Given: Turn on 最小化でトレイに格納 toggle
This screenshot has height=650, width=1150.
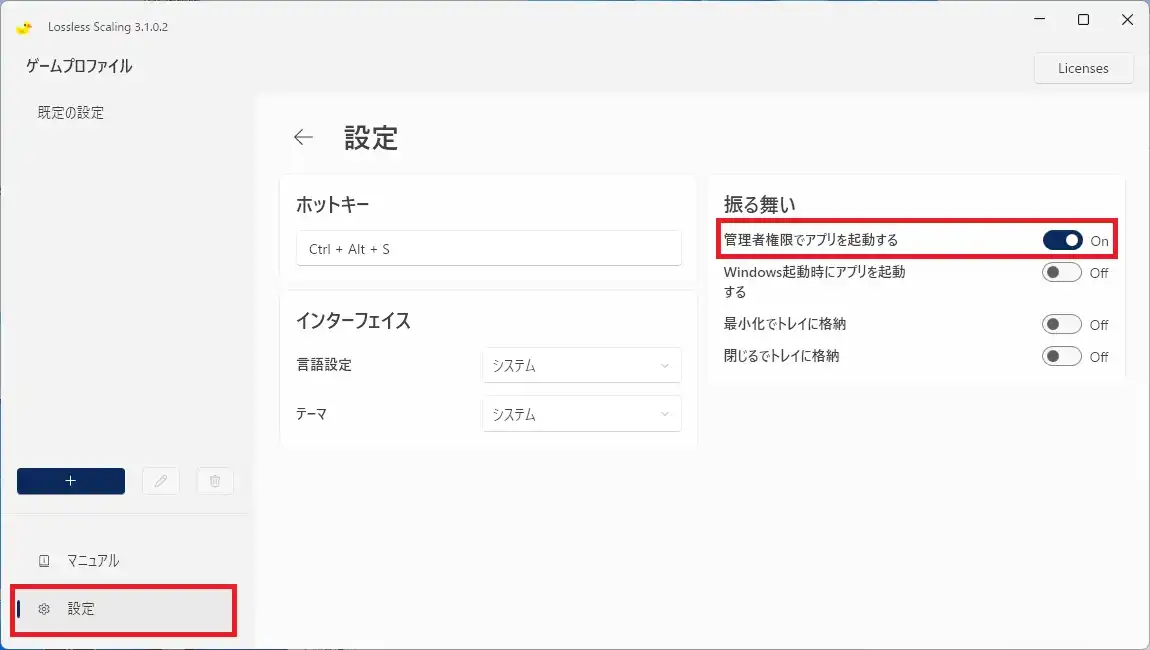Looking at the screenshot, I should click(1062, 324).
